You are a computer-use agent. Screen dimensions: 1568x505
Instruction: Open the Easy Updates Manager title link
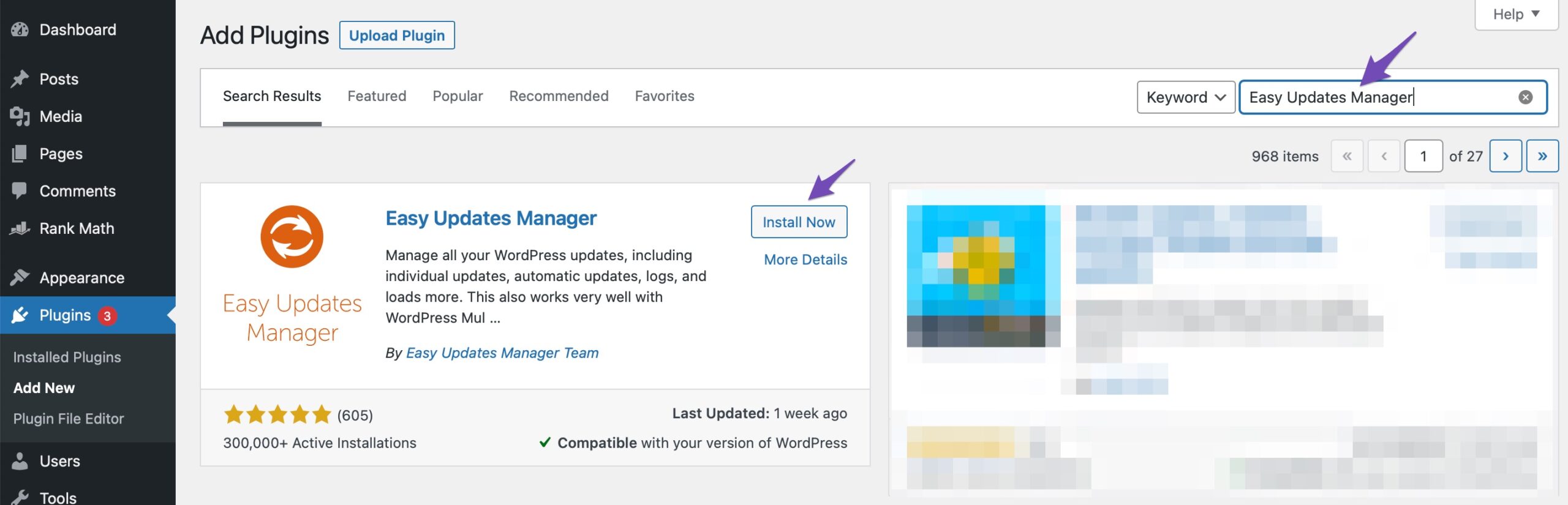(491, 218)
